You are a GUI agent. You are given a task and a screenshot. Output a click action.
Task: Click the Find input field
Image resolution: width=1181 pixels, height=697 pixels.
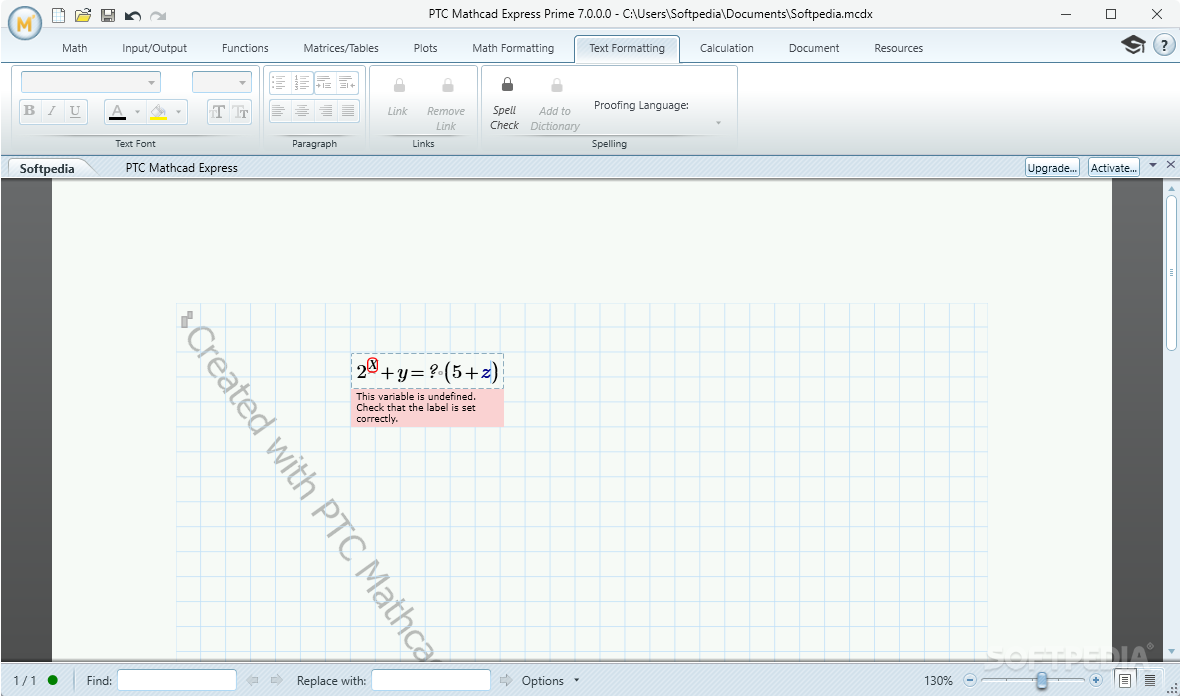(x=177, y=680)
